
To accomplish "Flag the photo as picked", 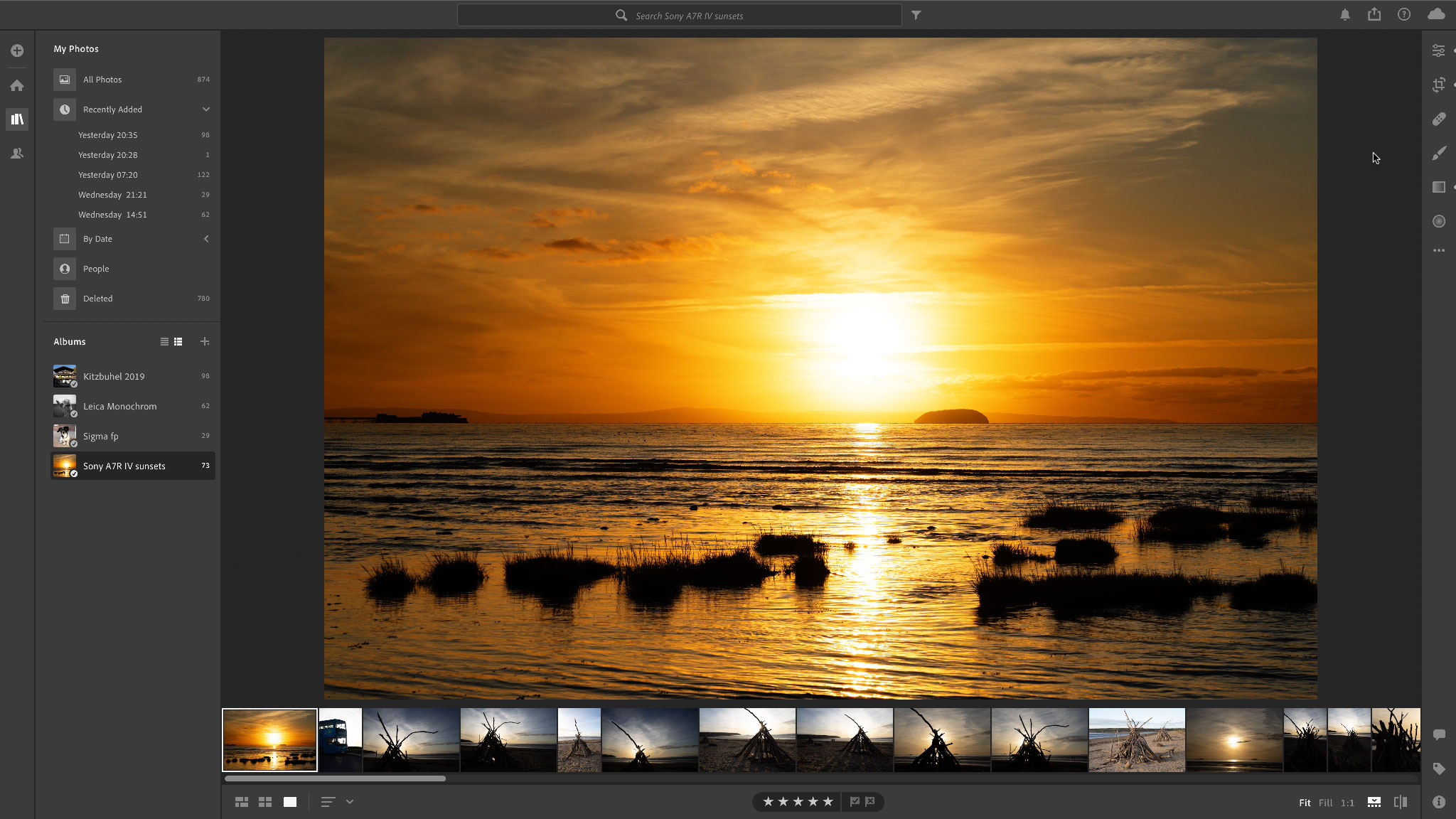I will (855, 802).
